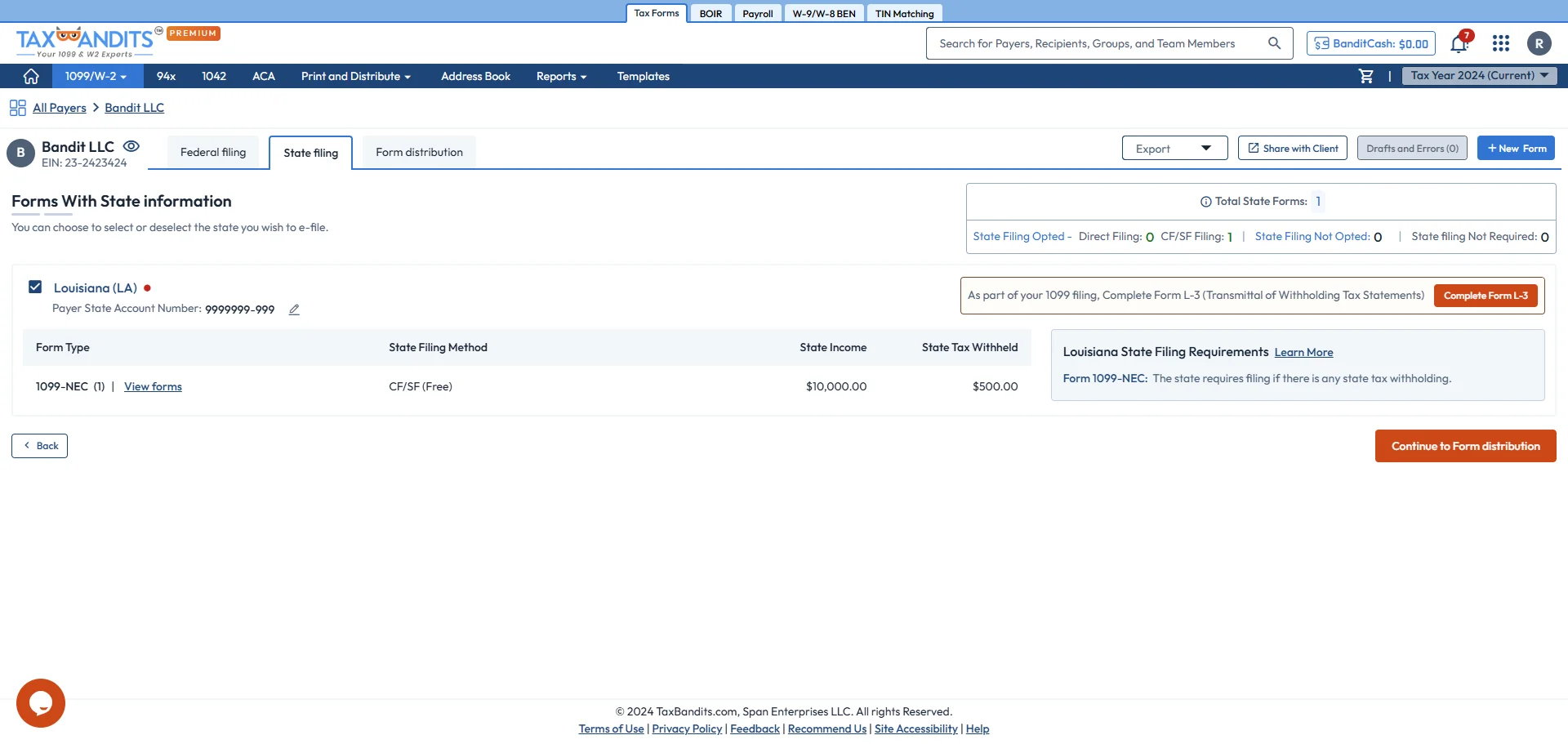Image resolution: width=1568 pixels, height=744 pixels.
Task: Click Total State Forms info icon
Action: tap(1205, 202)
